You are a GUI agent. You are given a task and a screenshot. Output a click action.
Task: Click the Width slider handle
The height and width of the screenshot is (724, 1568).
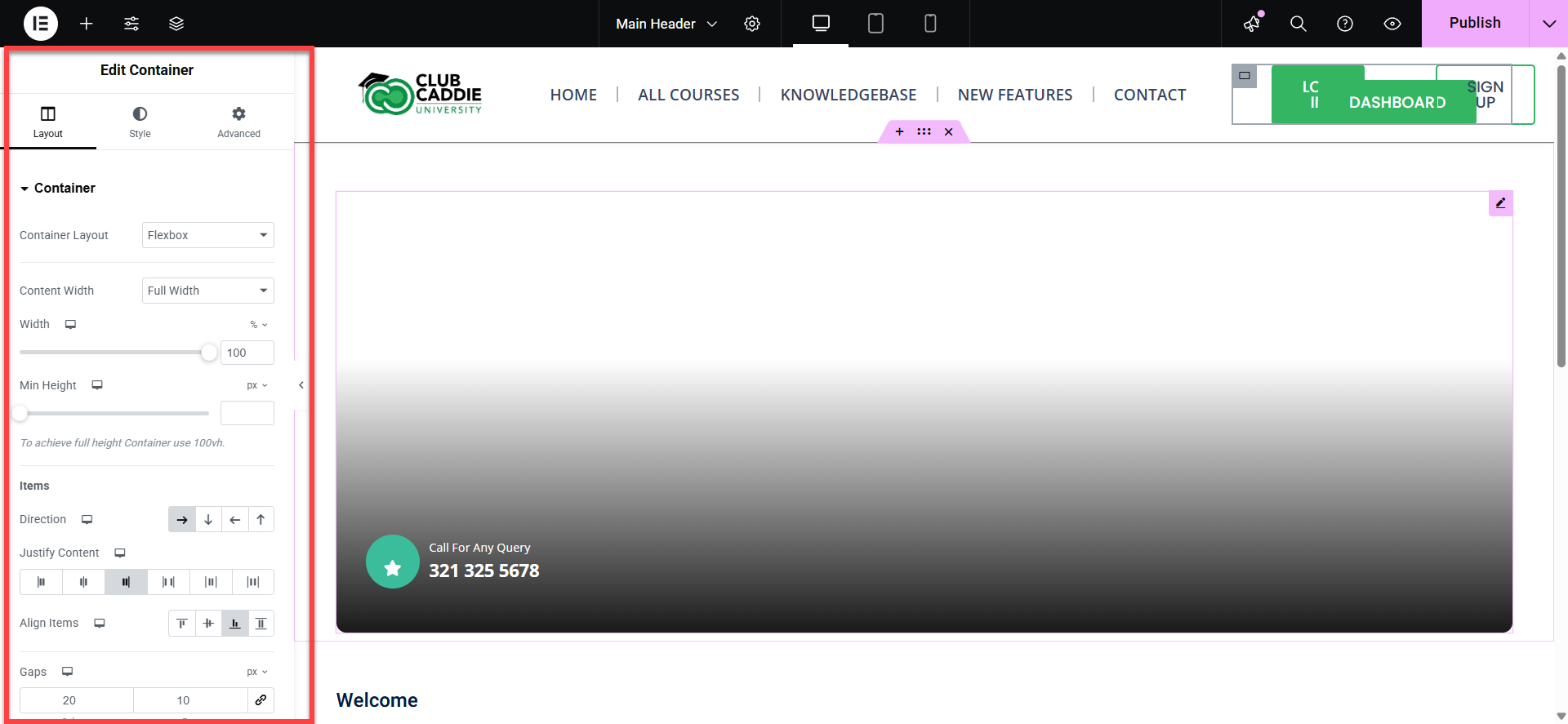coord(209,352)
